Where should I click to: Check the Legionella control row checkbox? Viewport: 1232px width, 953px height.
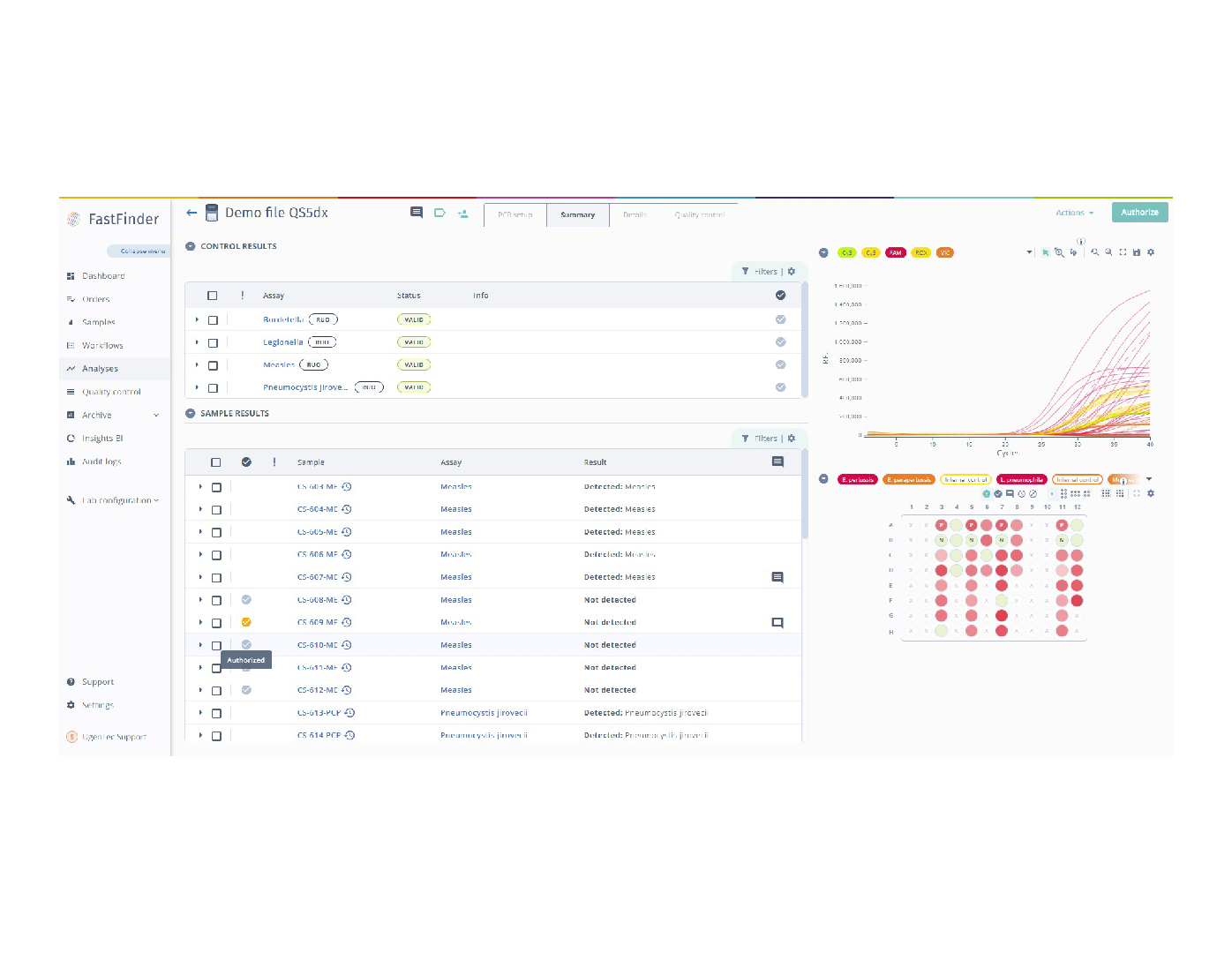coord(213,342)
